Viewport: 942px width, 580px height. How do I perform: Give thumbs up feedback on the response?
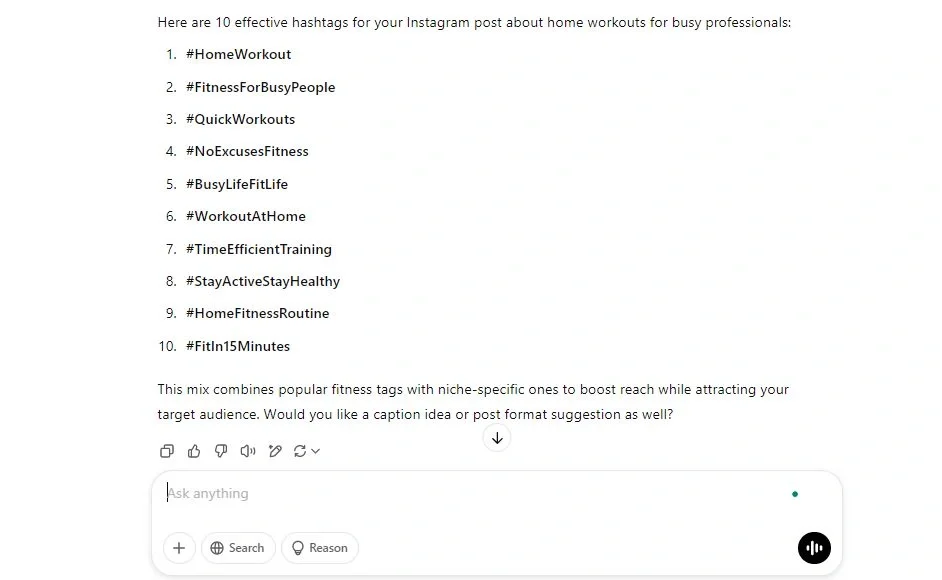click(x=194, y=451)
